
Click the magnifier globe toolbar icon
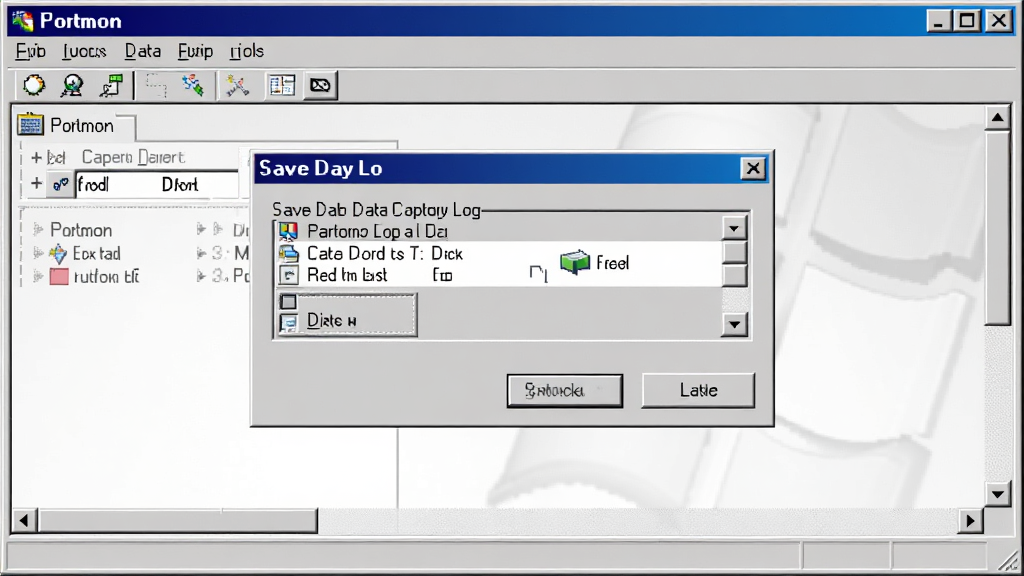click(72, 85)
